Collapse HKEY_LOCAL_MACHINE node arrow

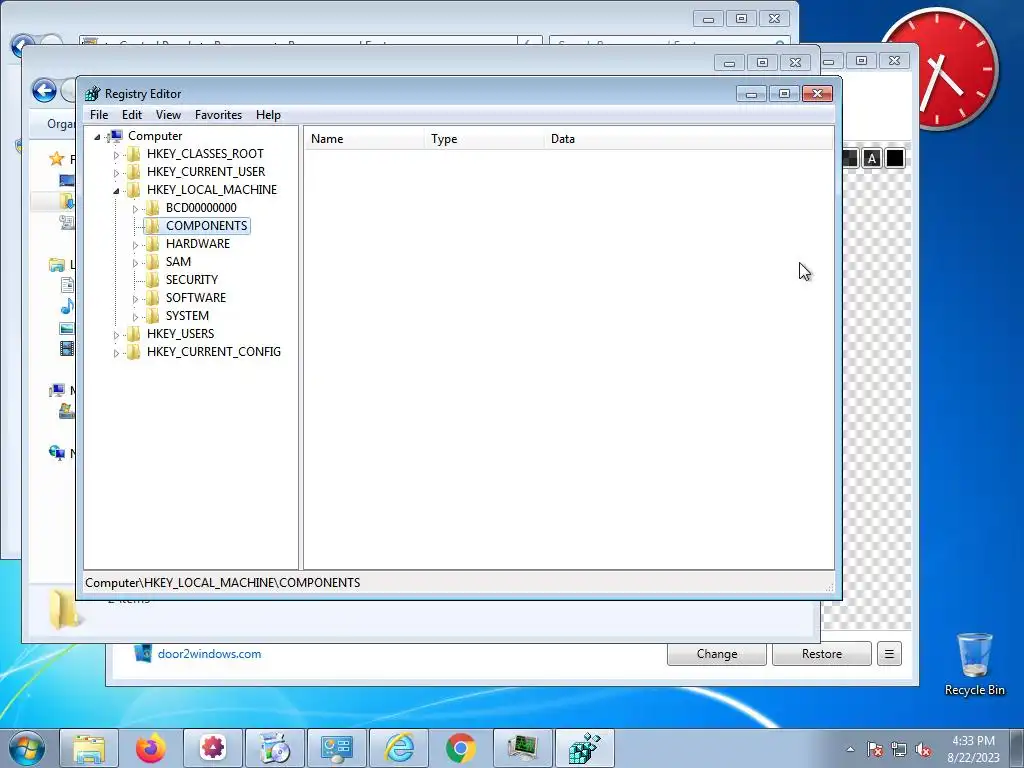[x=116, y=191]
